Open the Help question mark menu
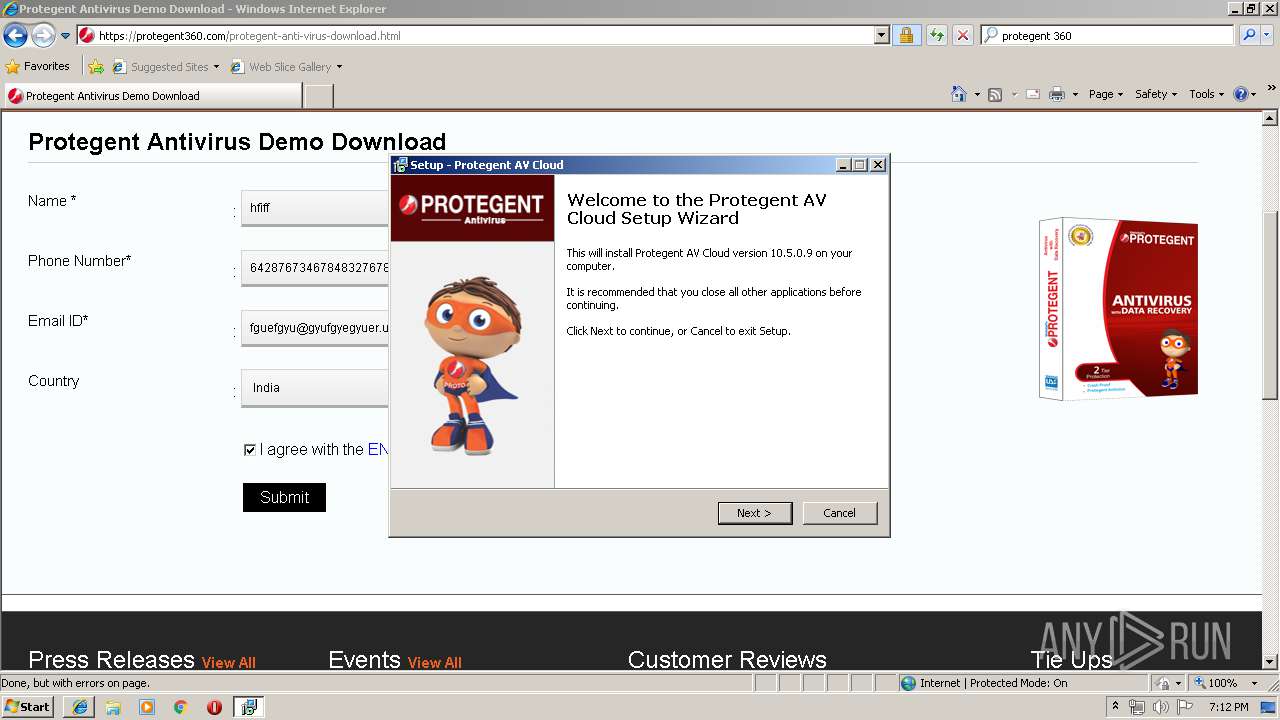1280x720 pixels. [1245, 94]
